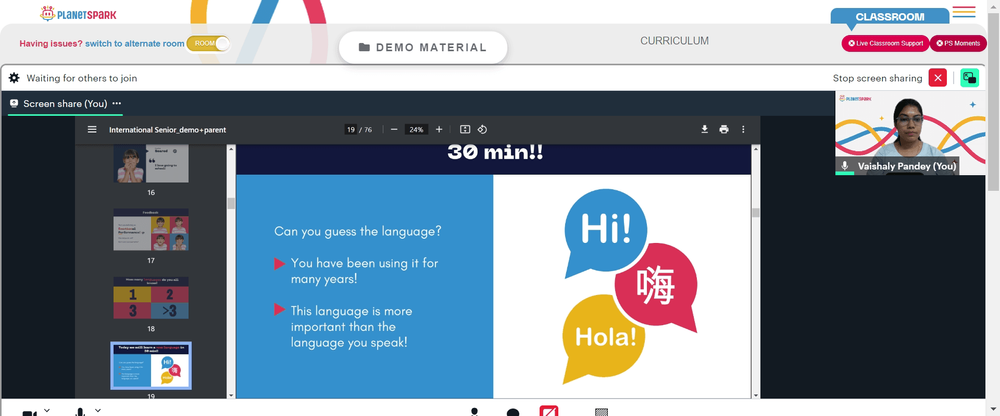Click the chat bubble icon in bottom bar
The width and height of the screenshot is (1000, 416).
point(513,412)
